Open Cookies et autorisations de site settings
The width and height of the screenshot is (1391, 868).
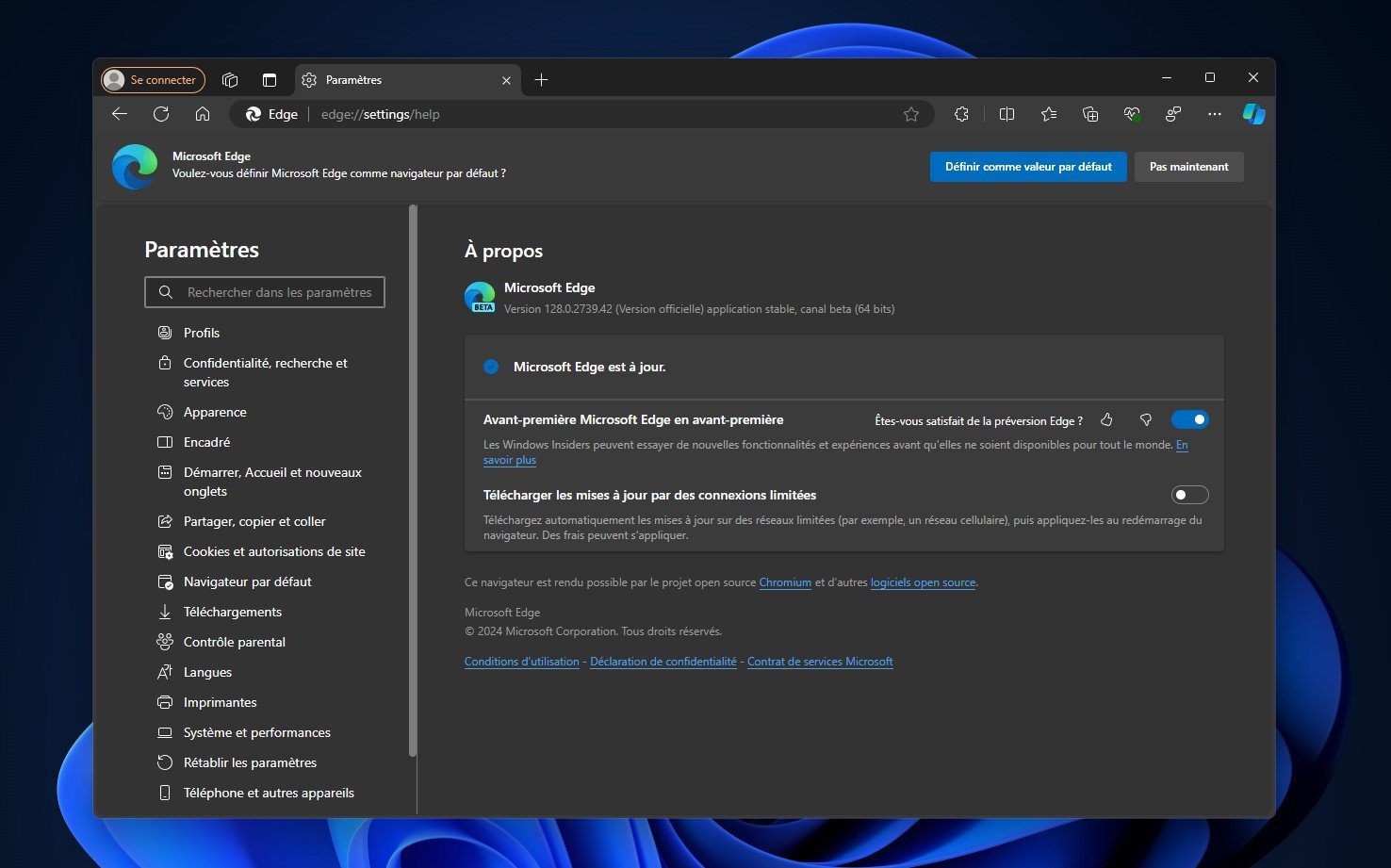tap(274, 551)
